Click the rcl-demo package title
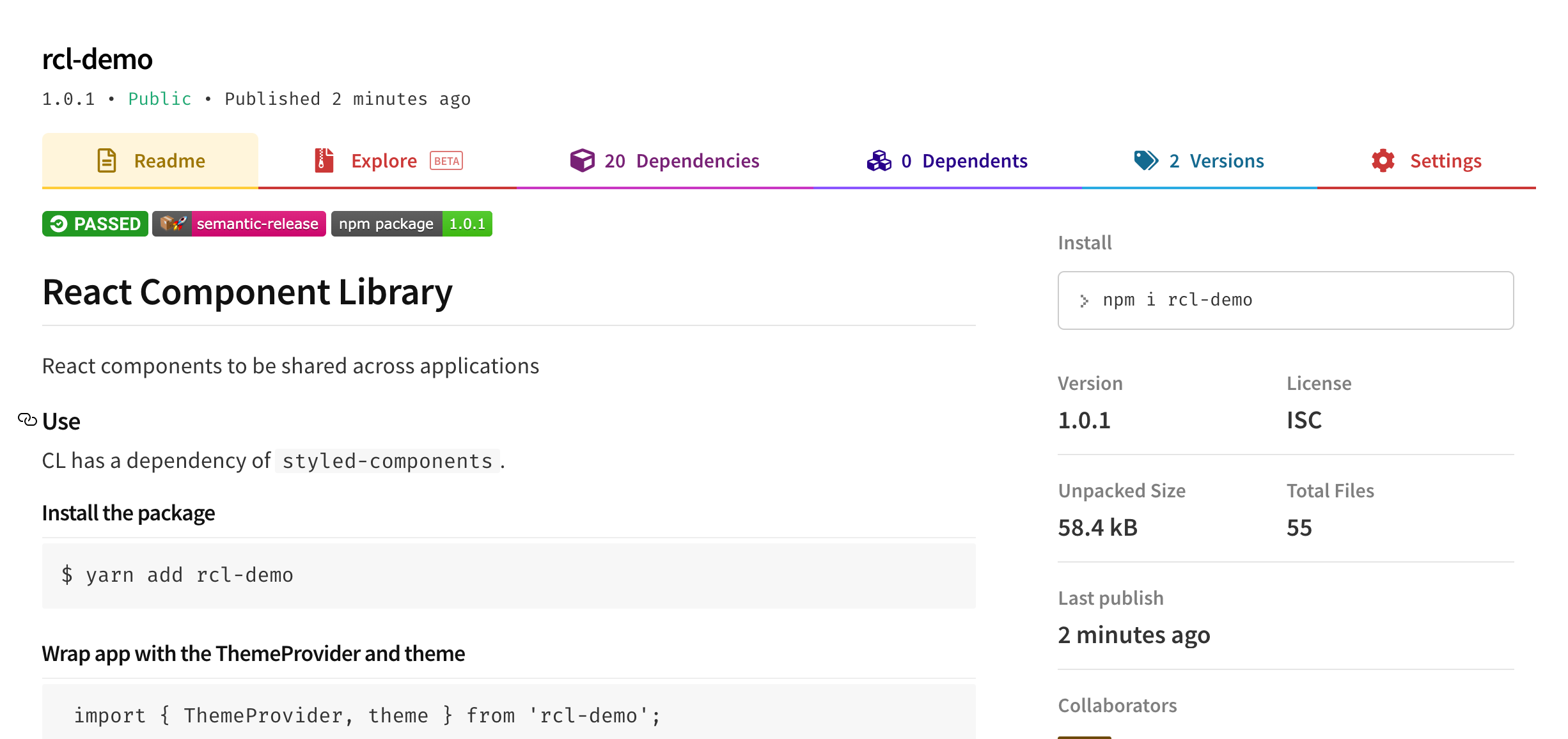Screen dimensions: 1568x739 pos(97,59)
